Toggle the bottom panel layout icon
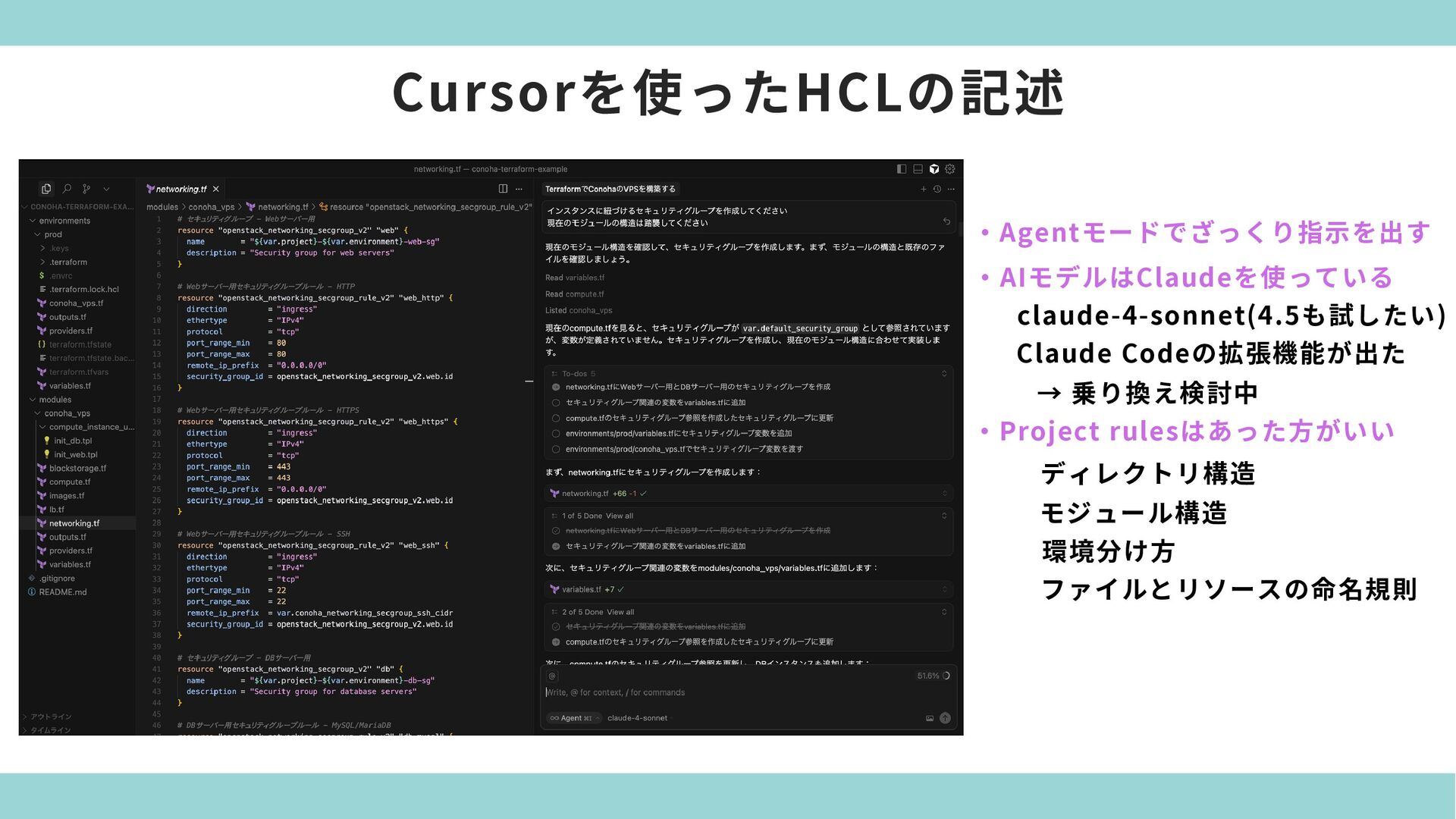 918,169
